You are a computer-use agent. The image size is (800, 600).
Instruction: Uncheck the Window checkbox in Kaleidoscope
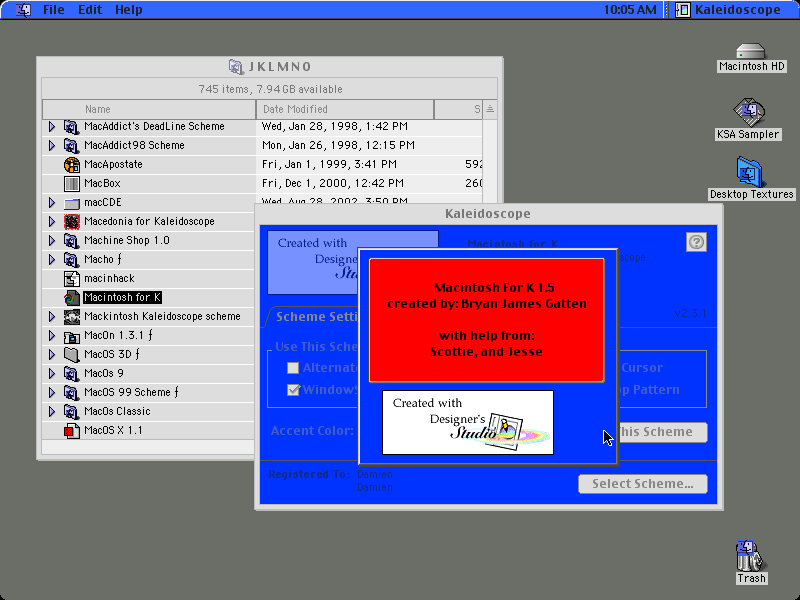coord(293,390)
